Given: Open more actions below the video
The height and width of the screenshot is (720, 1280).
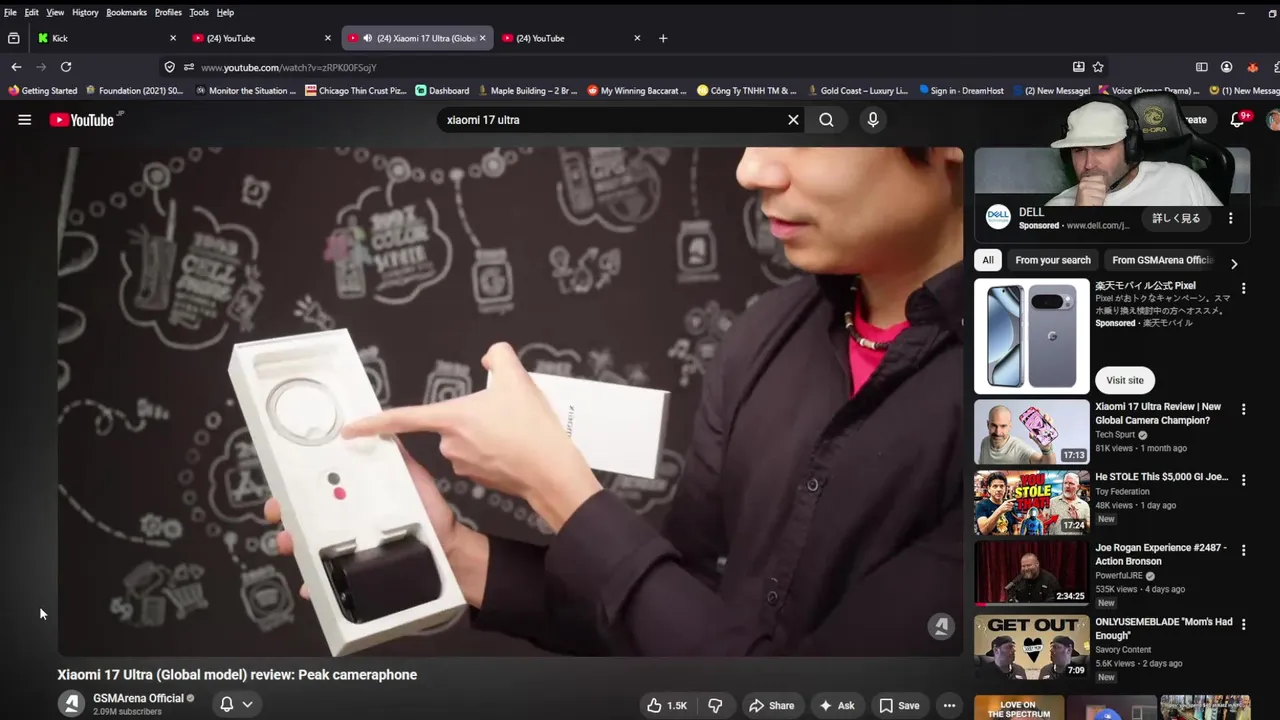Looking at the screenshot, I should [x=949, y=705].
